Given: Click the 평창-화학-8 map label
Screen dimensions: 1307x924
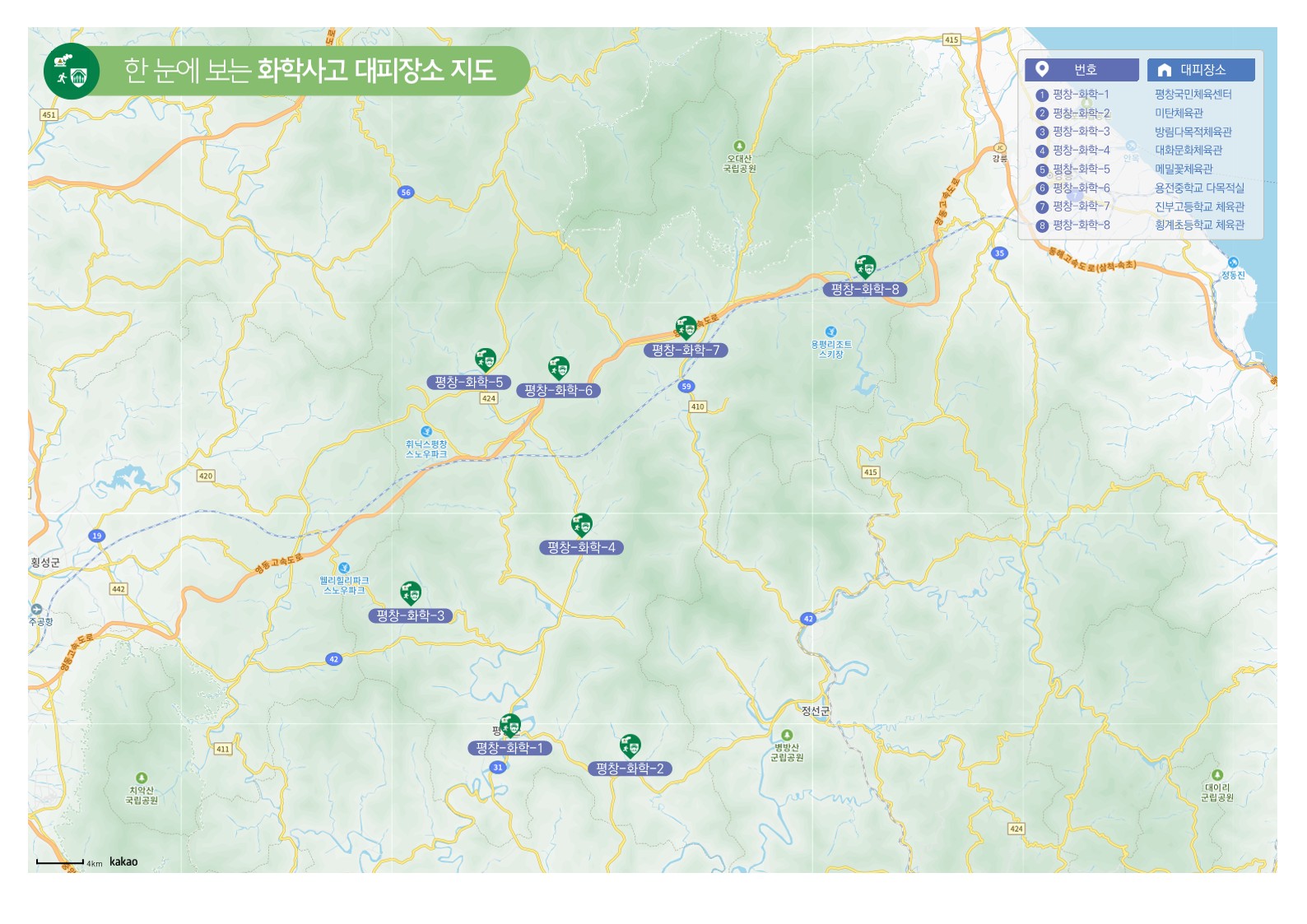Looking at the screenshot, I should (865, 290).
